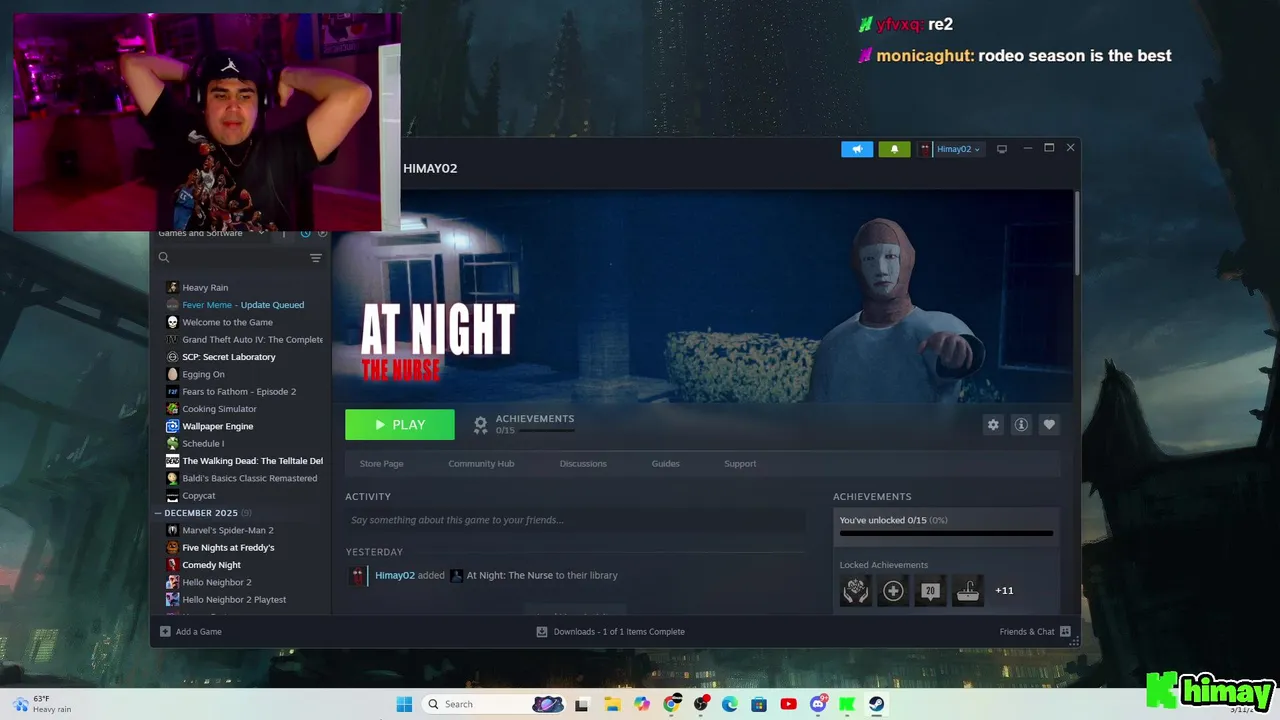This screenshot has width=1280, height=720.
Task: Open Steam notifications bell button
Action: click(x=894, y=149)
